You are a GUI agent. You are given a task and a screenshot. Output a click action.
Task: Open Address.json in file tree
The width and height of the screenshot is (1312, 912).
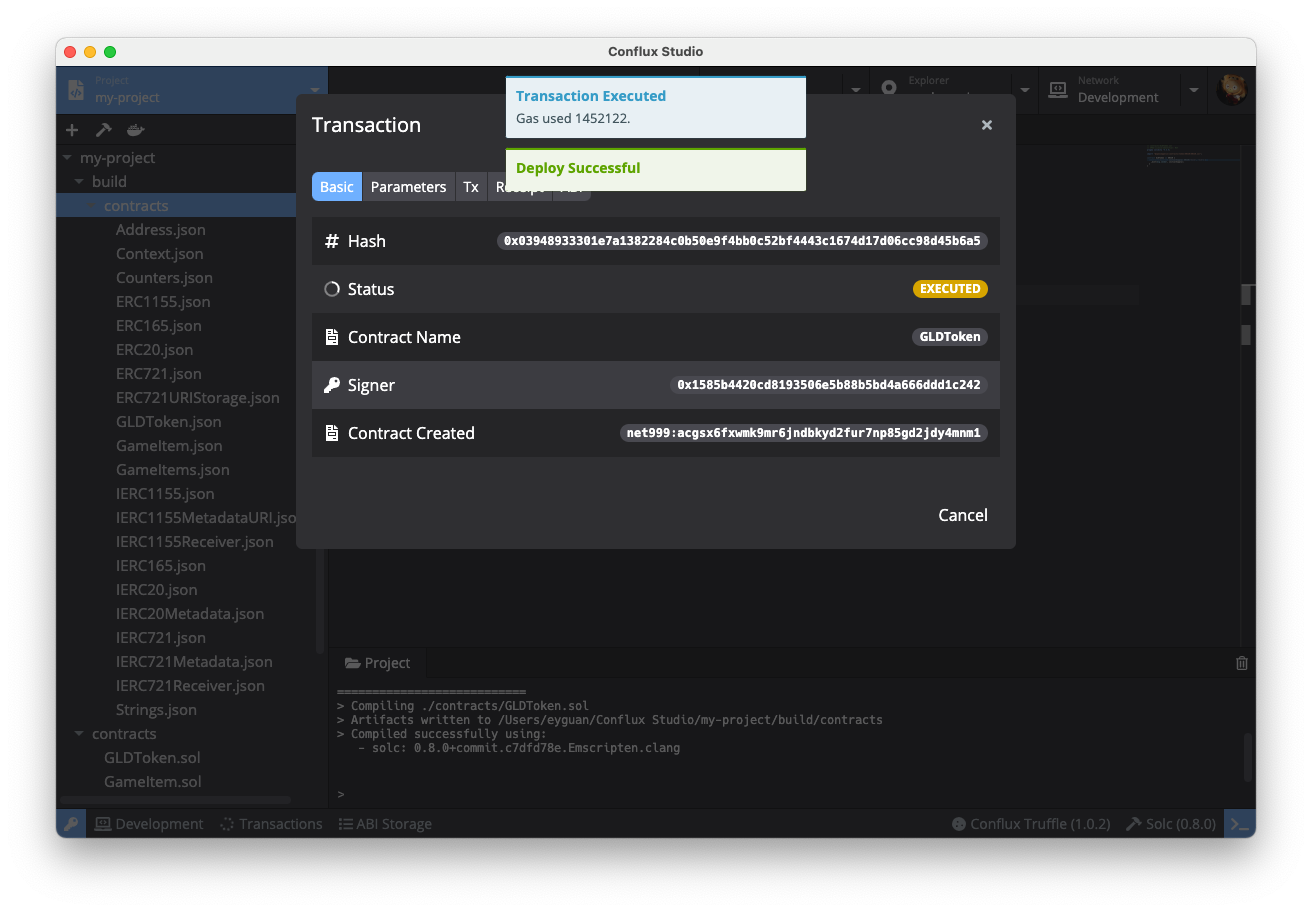pyautogui.click(x=160, y=230)
